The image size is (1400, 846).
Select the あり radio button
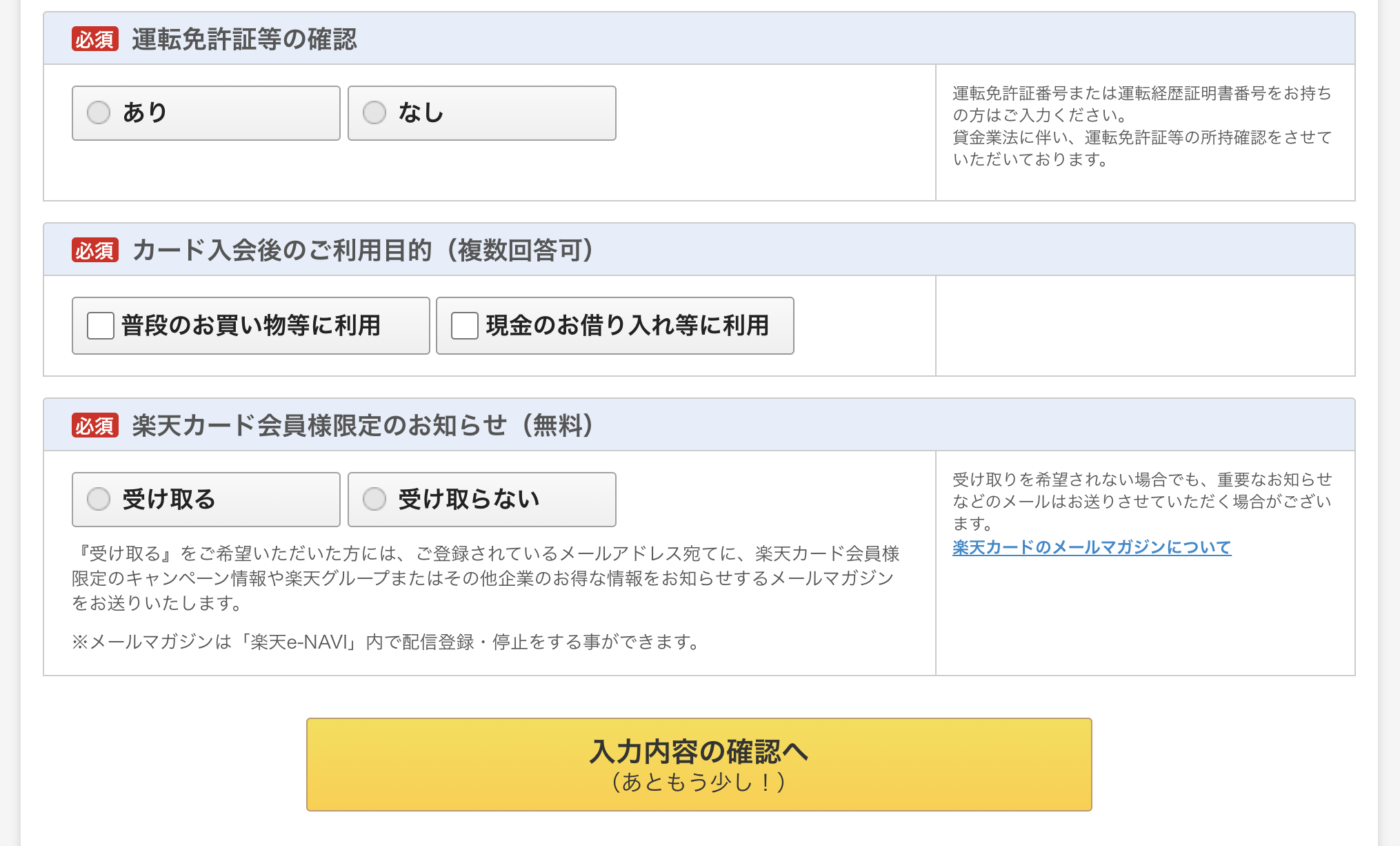click(99, 112)
